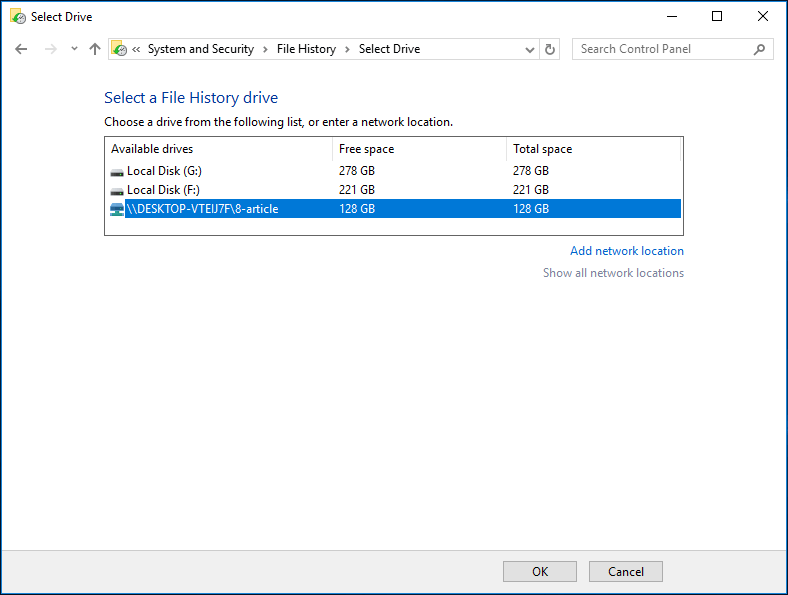Navigate to File History breadcrumb

pos(306,49)
